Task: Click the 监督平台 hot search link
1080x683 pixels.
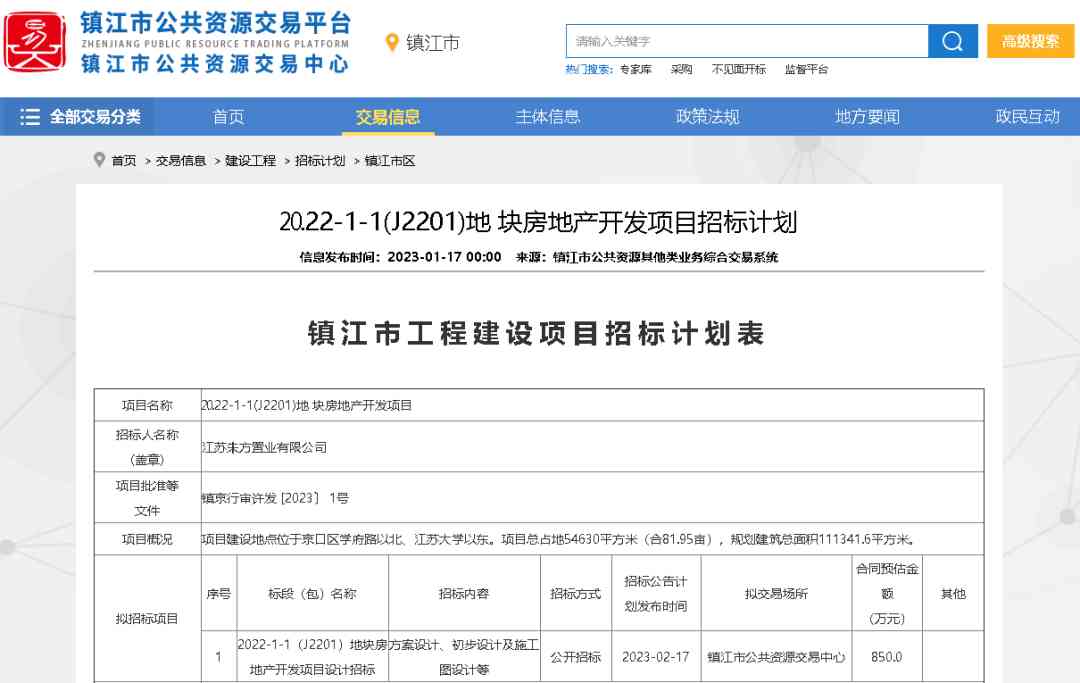Action: pyautogui.click(x=806, y=70)
